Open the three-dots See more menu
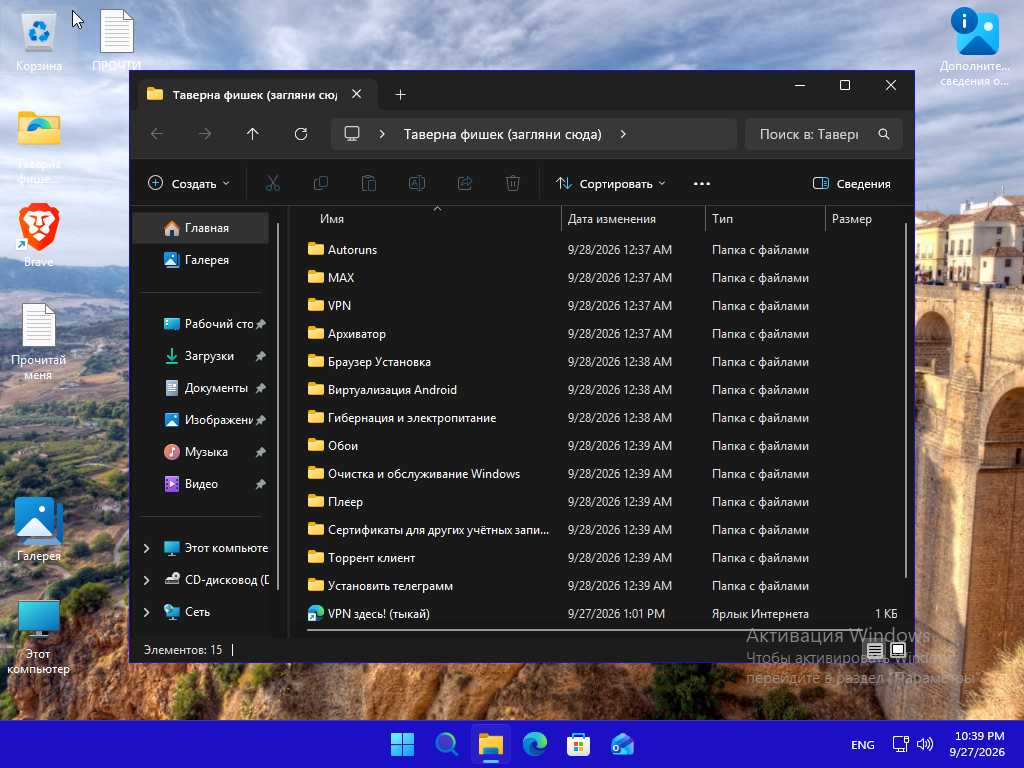The width and height of the screenshot is (1024, 768). click(701, 184)
